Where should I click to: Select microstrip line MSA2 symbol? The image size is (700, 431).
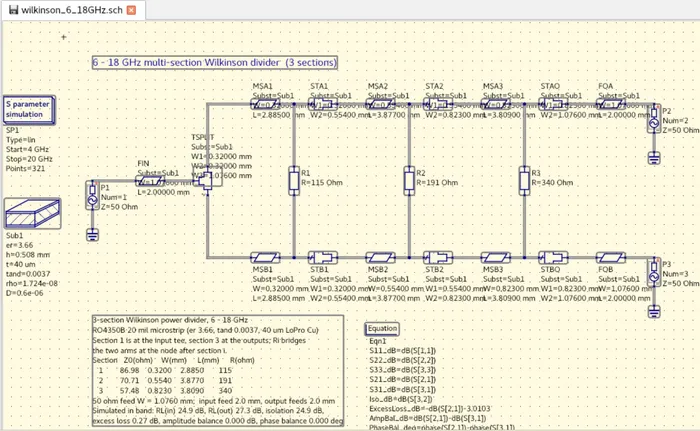pos(380,105)
